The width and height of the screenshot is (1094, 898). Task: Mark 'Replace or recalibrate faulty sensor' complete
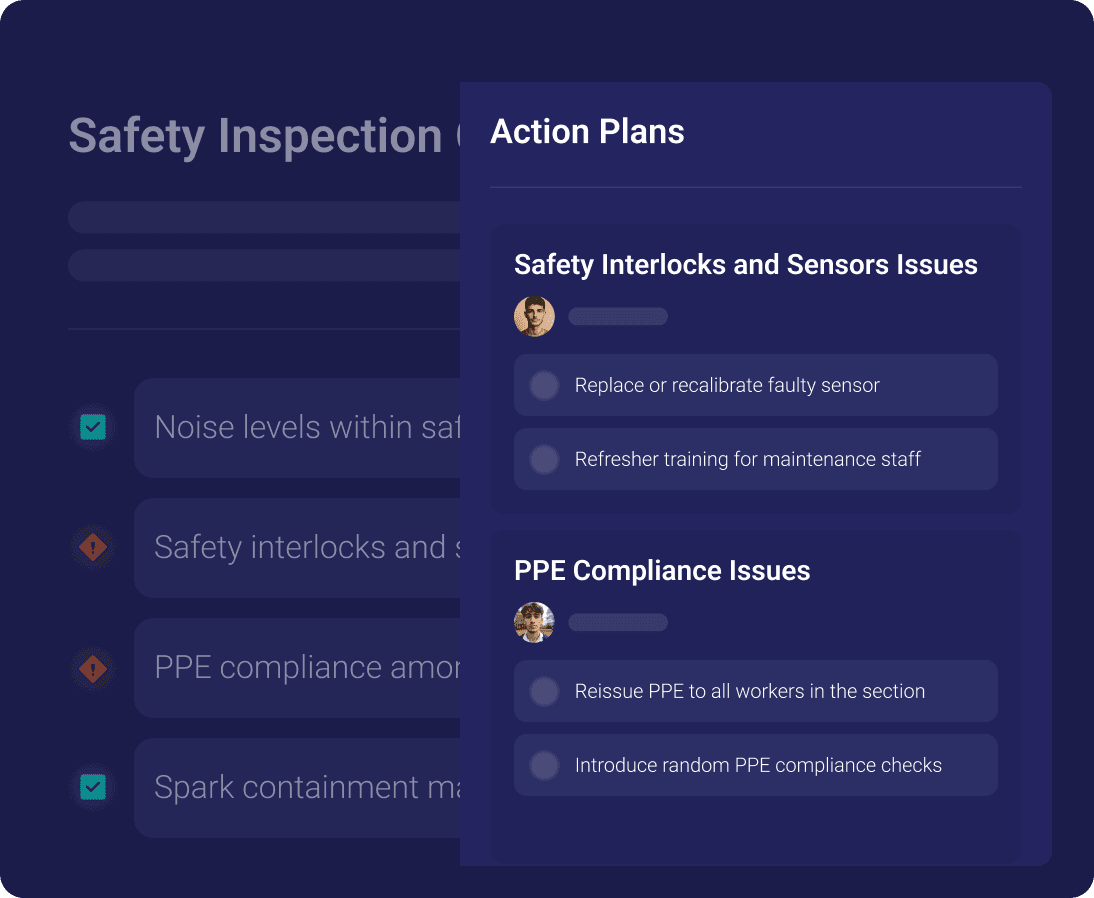coord(544,385)
